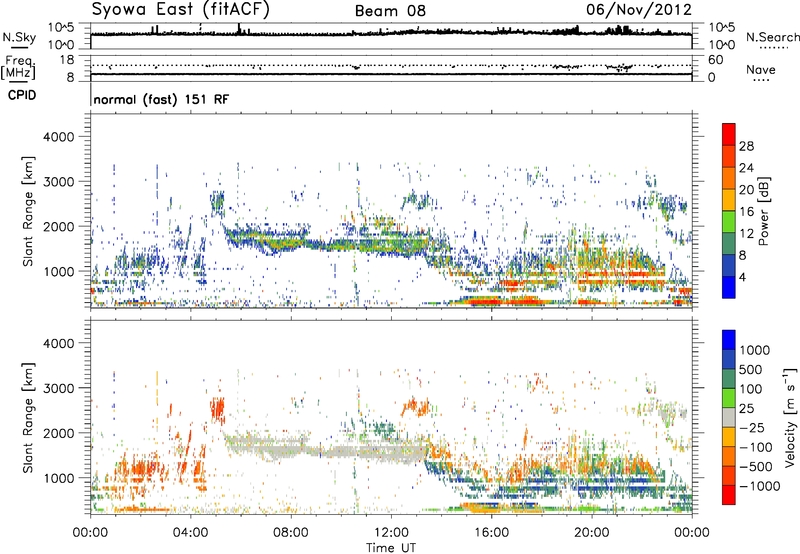Screen dimensions: 800x554
Task: Click the "16:00" time tick label
Action: pyautogui.click(x=491, y=533)
